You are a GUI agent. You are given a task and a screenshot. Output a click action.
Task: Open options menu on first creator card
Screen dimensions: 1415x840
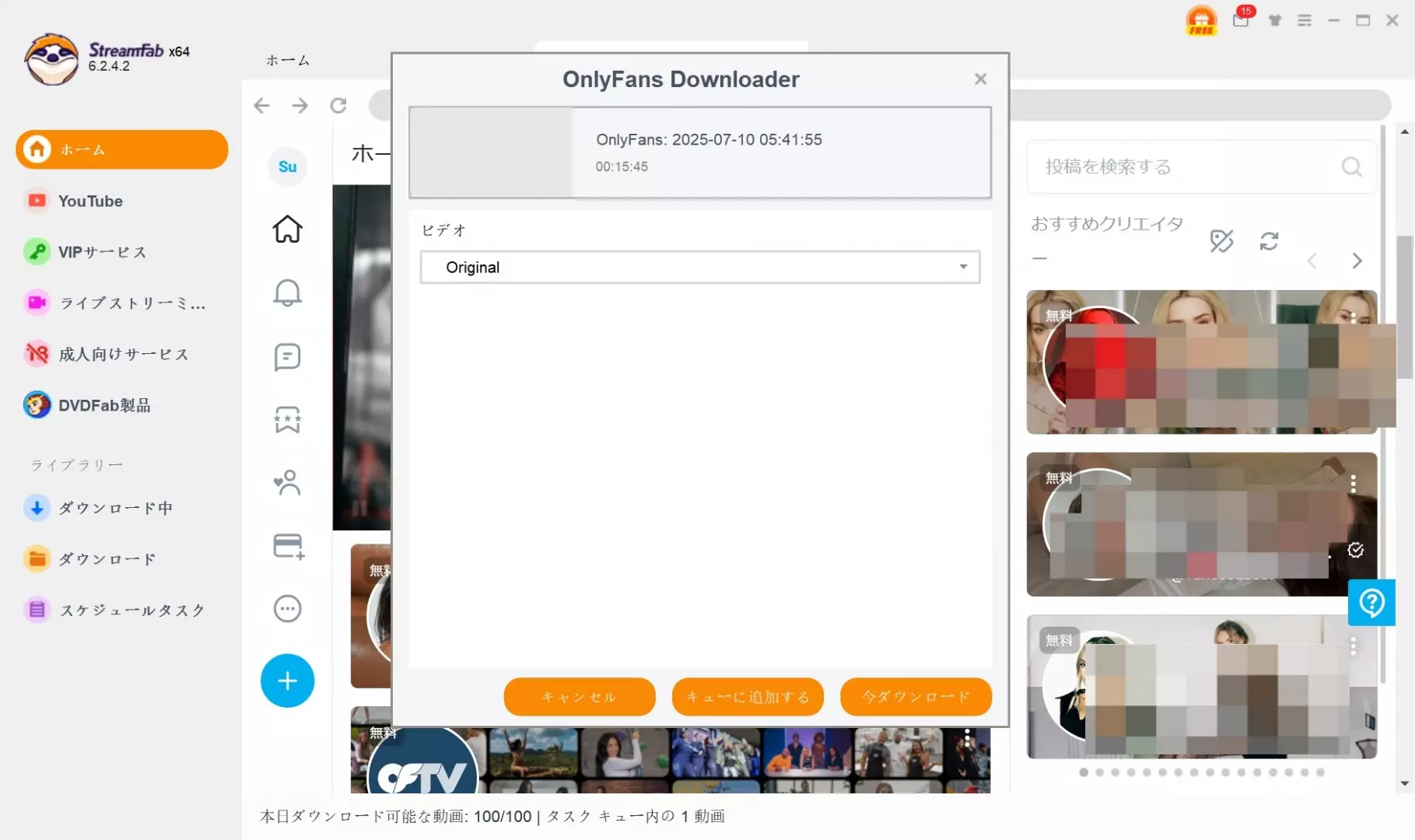(x=1354, y=318)
